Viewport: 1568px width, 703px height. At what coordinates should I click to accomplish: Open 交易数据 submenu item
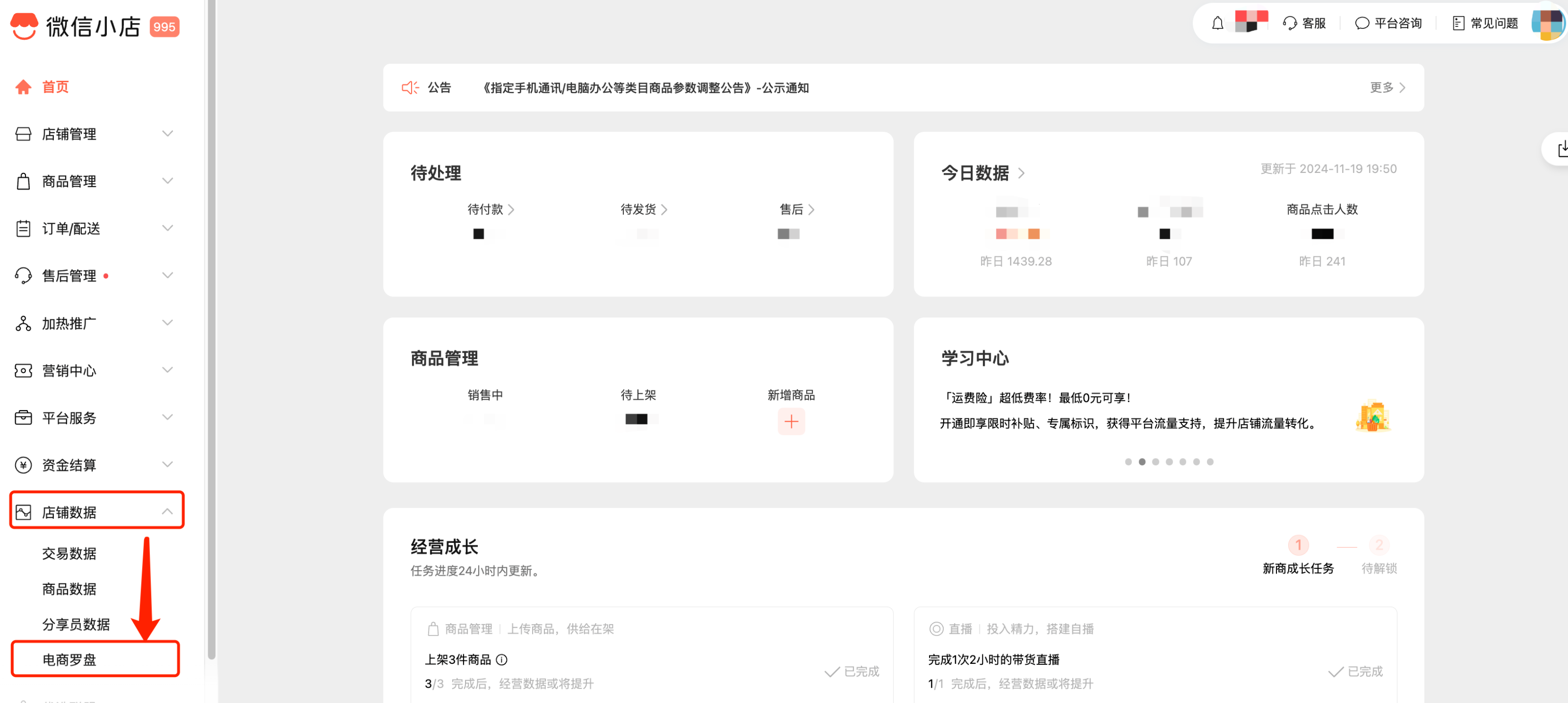[x=70, y=553]
